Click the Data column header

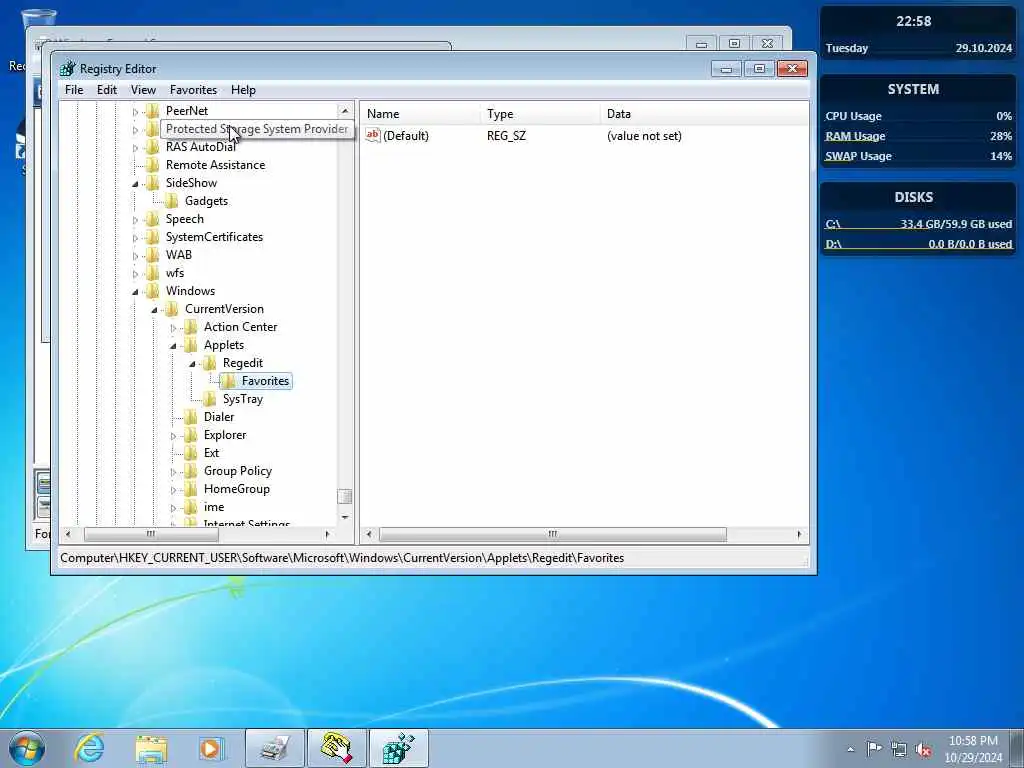coord(704,114)
